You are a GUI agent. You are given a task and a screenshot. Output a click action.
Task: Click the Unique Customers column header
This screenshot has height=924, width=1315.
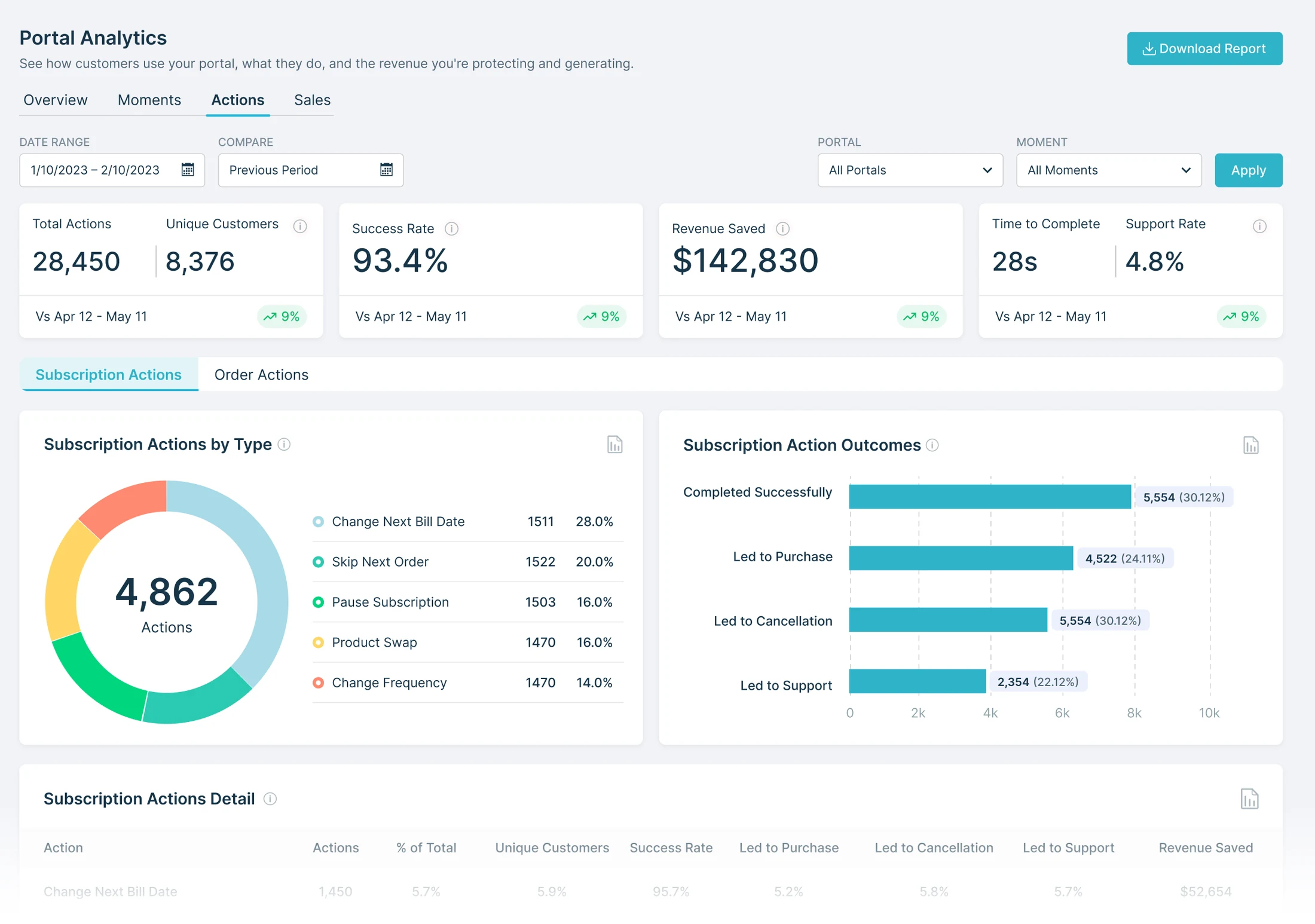pos(552,847)
